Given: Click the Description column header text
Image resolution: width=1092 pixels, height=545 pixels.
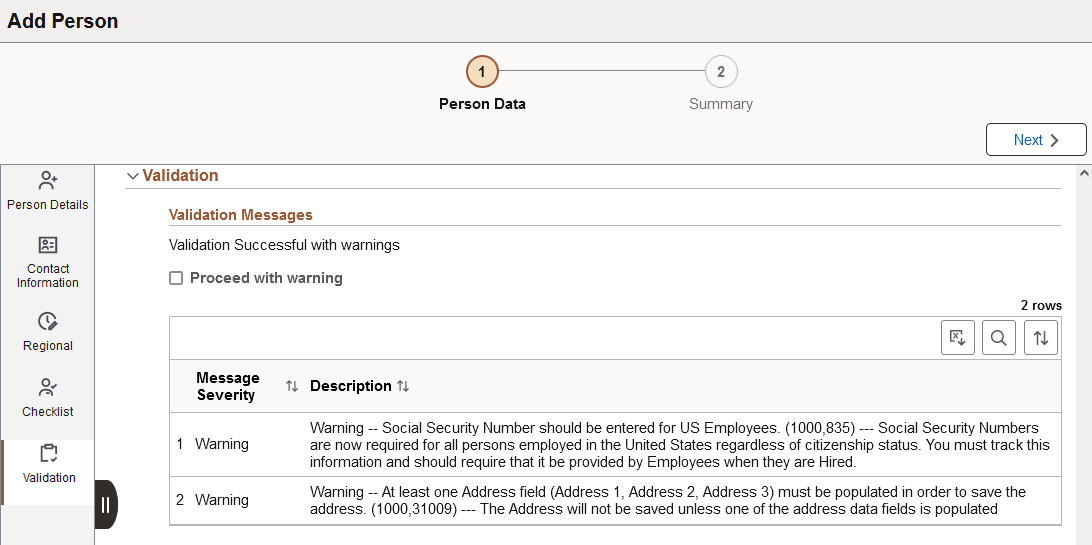Looking at the screenshot, I should (x=350, y=386).
